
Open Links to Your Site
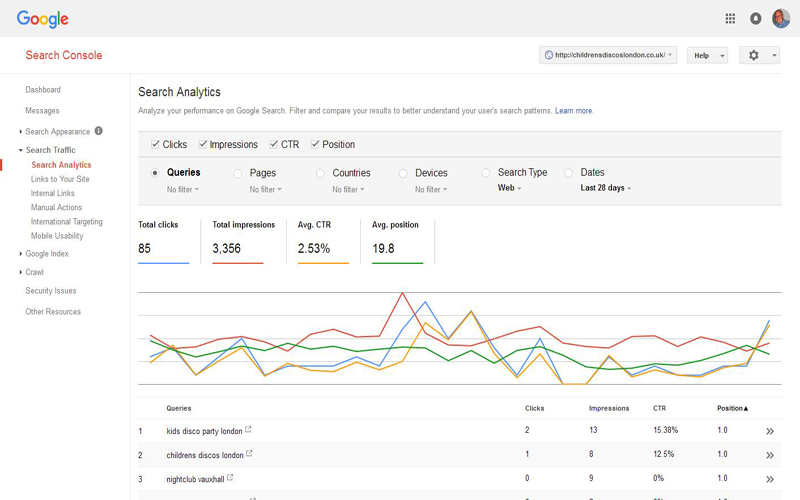click(x=60, y=179)
